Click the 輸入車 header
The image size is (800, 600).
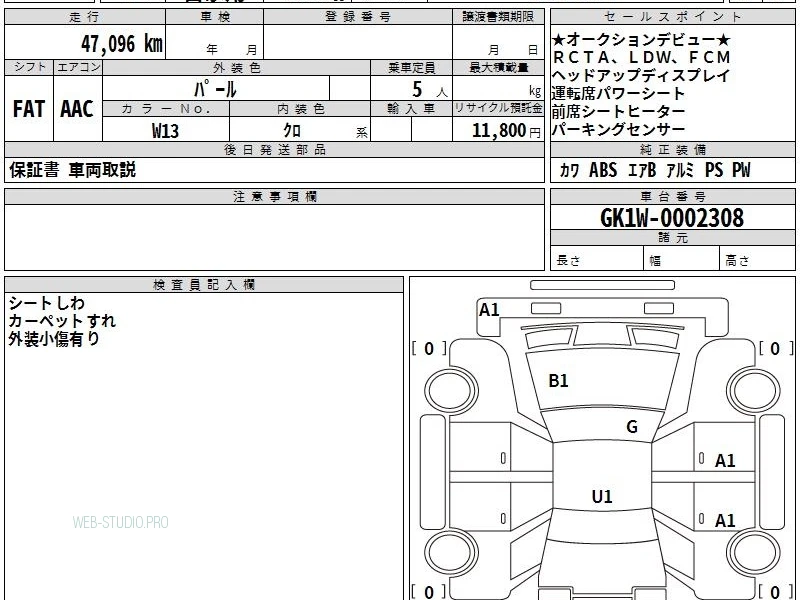tap(412, 109)
